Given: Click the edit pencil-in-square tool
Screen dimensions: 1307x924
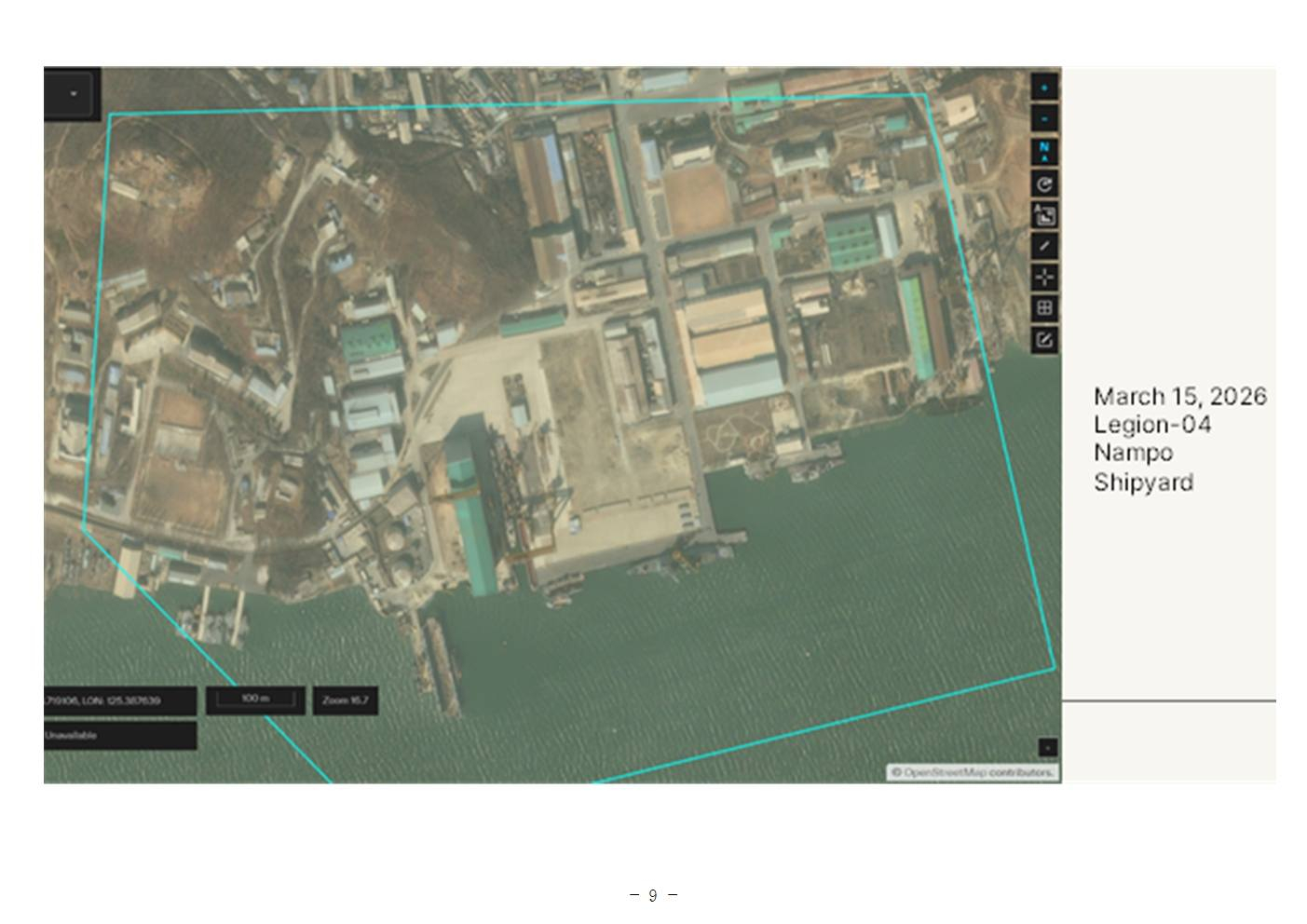Looking at the screenshot, I should pyautogui.click(x=1044, y=339).
